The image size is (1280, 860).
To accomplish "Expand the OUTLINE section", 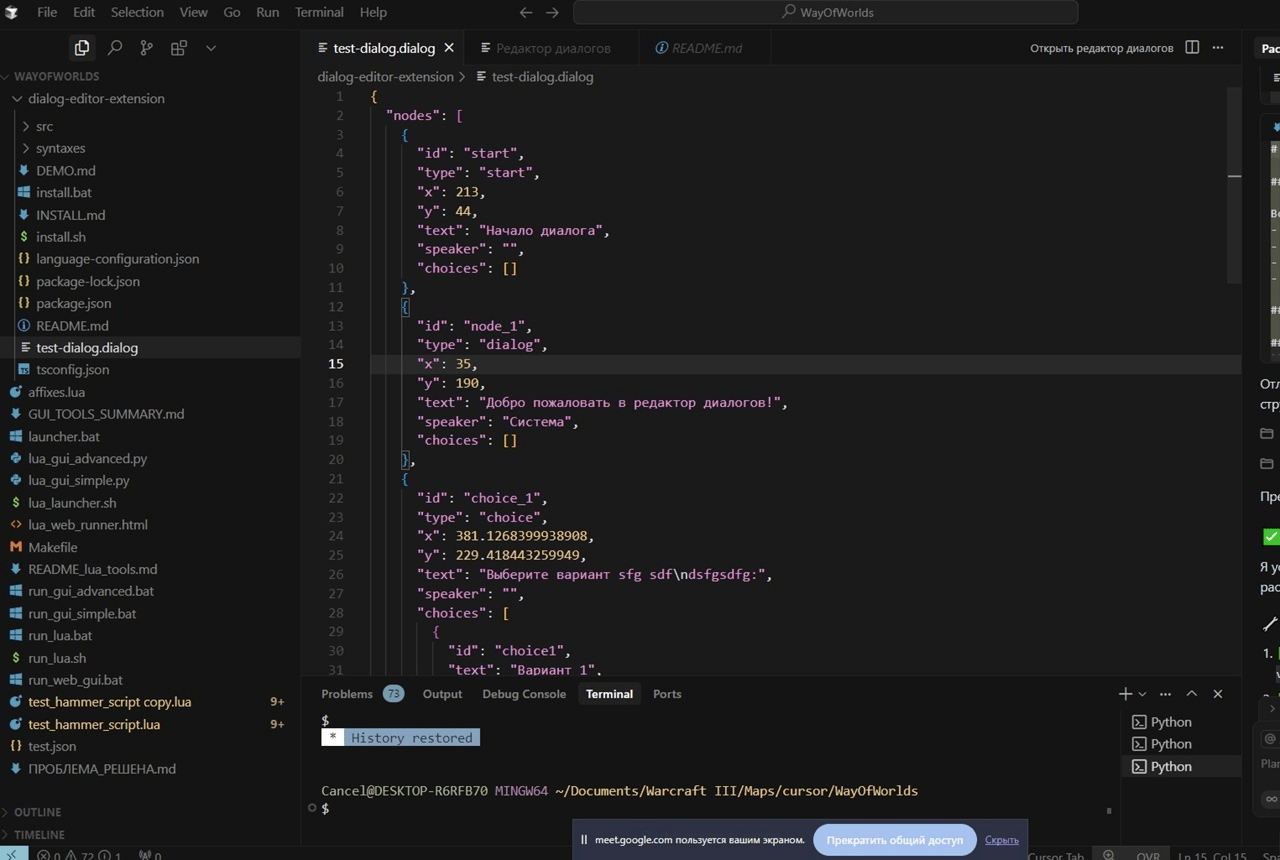I will (x=37, y=812).
